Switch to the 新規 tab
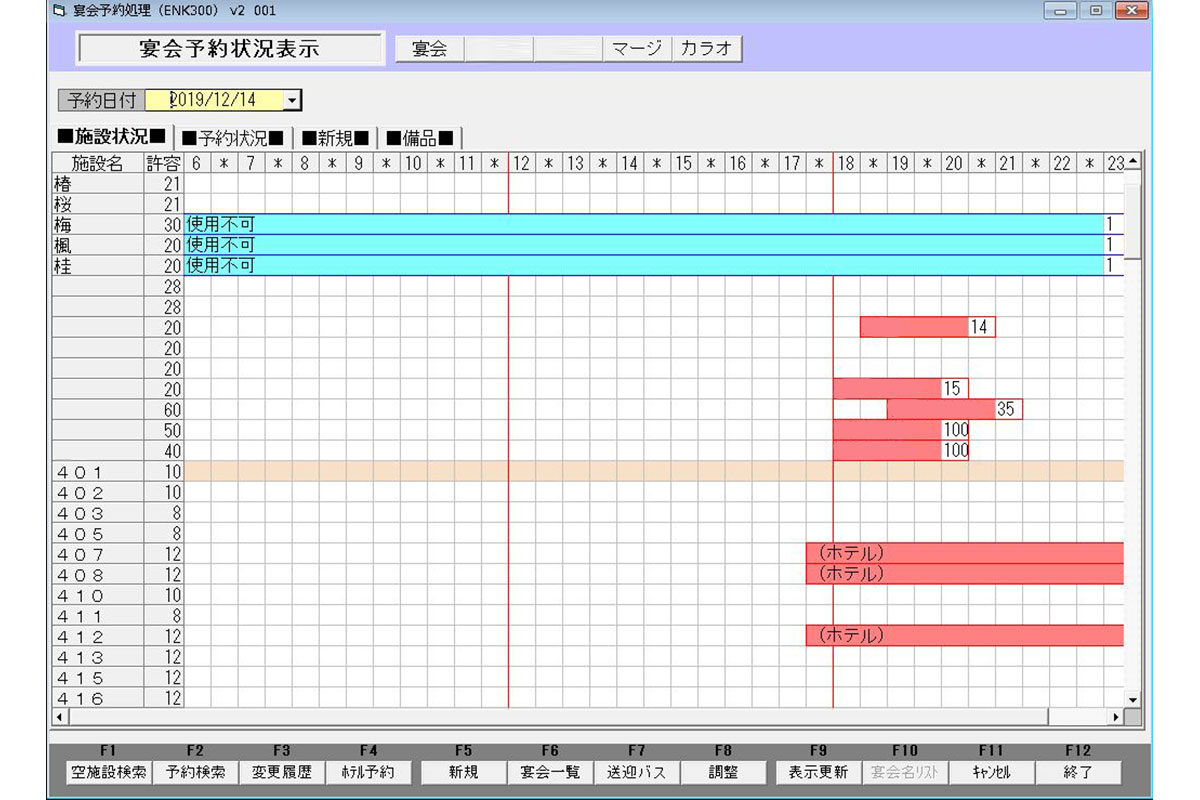The height and width of the screenshot is (800, 1200). tap(336, 138)
